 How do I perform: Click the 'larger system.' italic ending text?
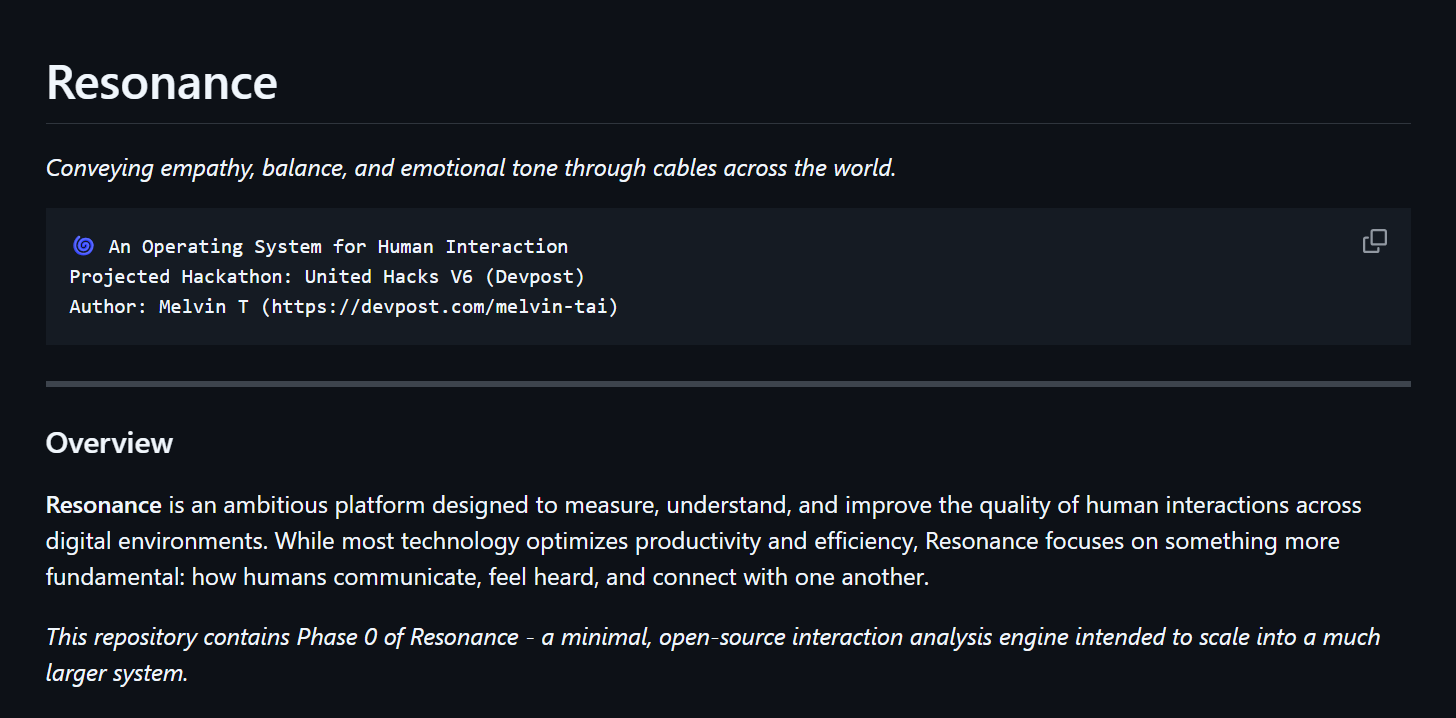(116, 673)
